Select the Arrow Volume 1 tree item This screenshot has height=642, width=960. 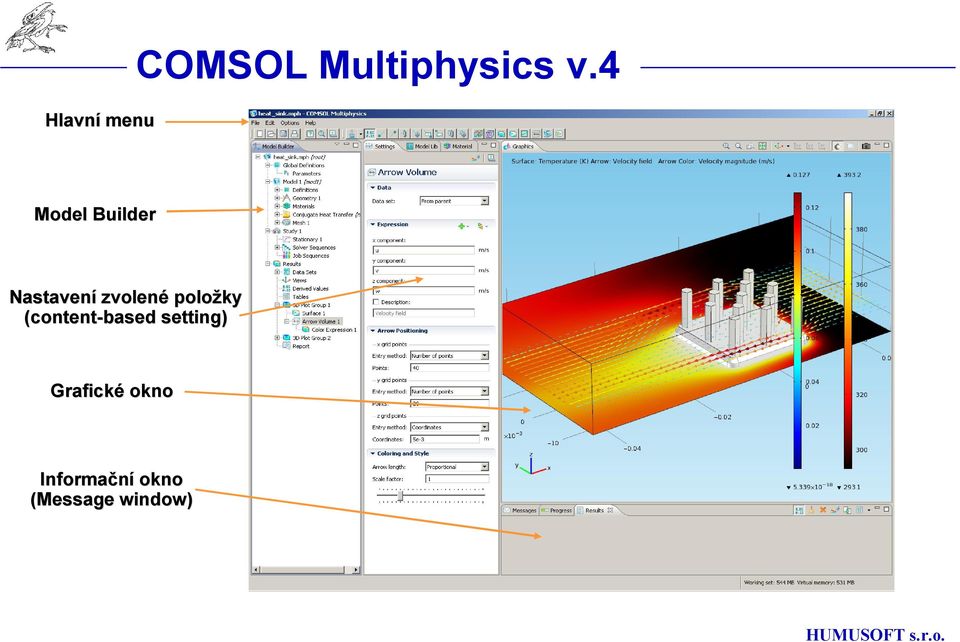(321, 321)
